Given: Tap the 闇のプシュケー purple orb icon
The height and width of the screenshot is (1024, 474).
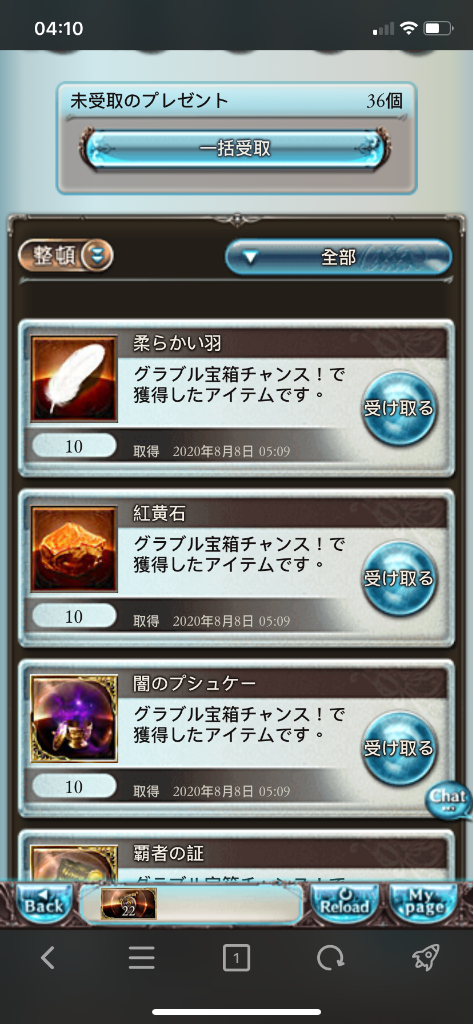Looking at the screenshot, I should pyautogui.click(x=74, y=718).
